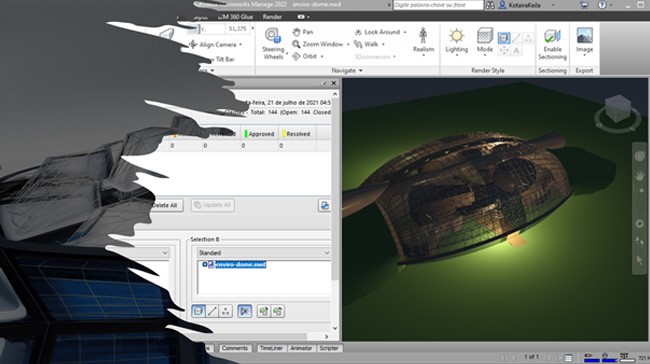This screenshot has width=650, height=364.
Task: Open the Zoom Window dropdown arrow
Action: pyautogui.click(x=348, y=44)
